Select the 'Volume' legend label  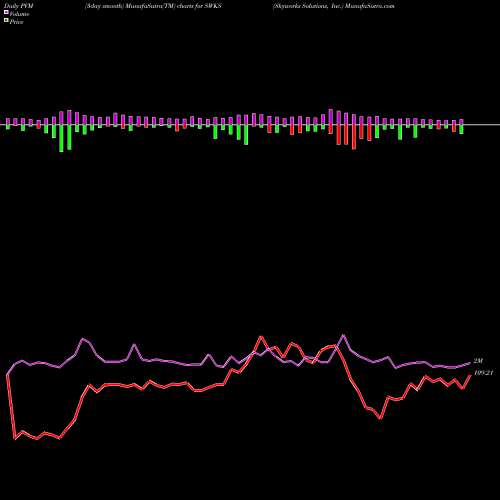(x=19, y=14)
